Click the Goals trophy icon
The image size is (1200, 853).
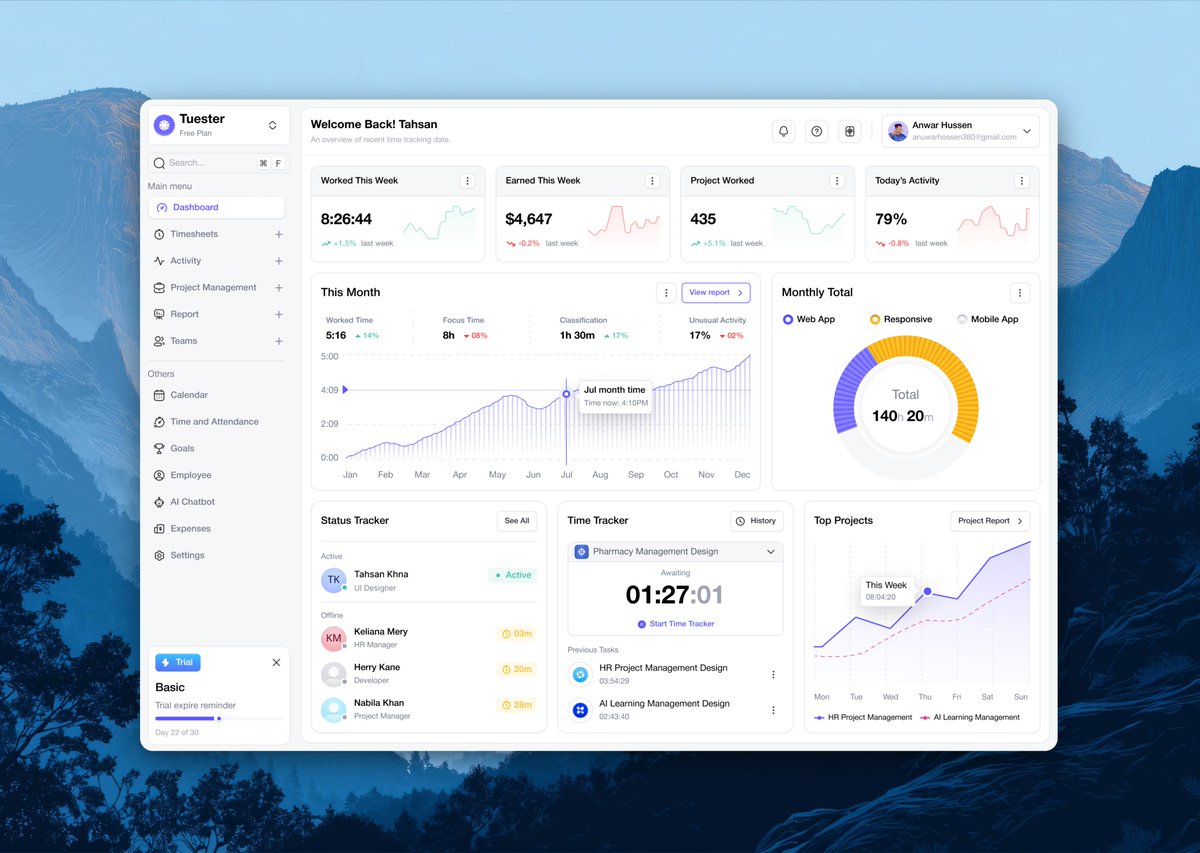point(160,448)
